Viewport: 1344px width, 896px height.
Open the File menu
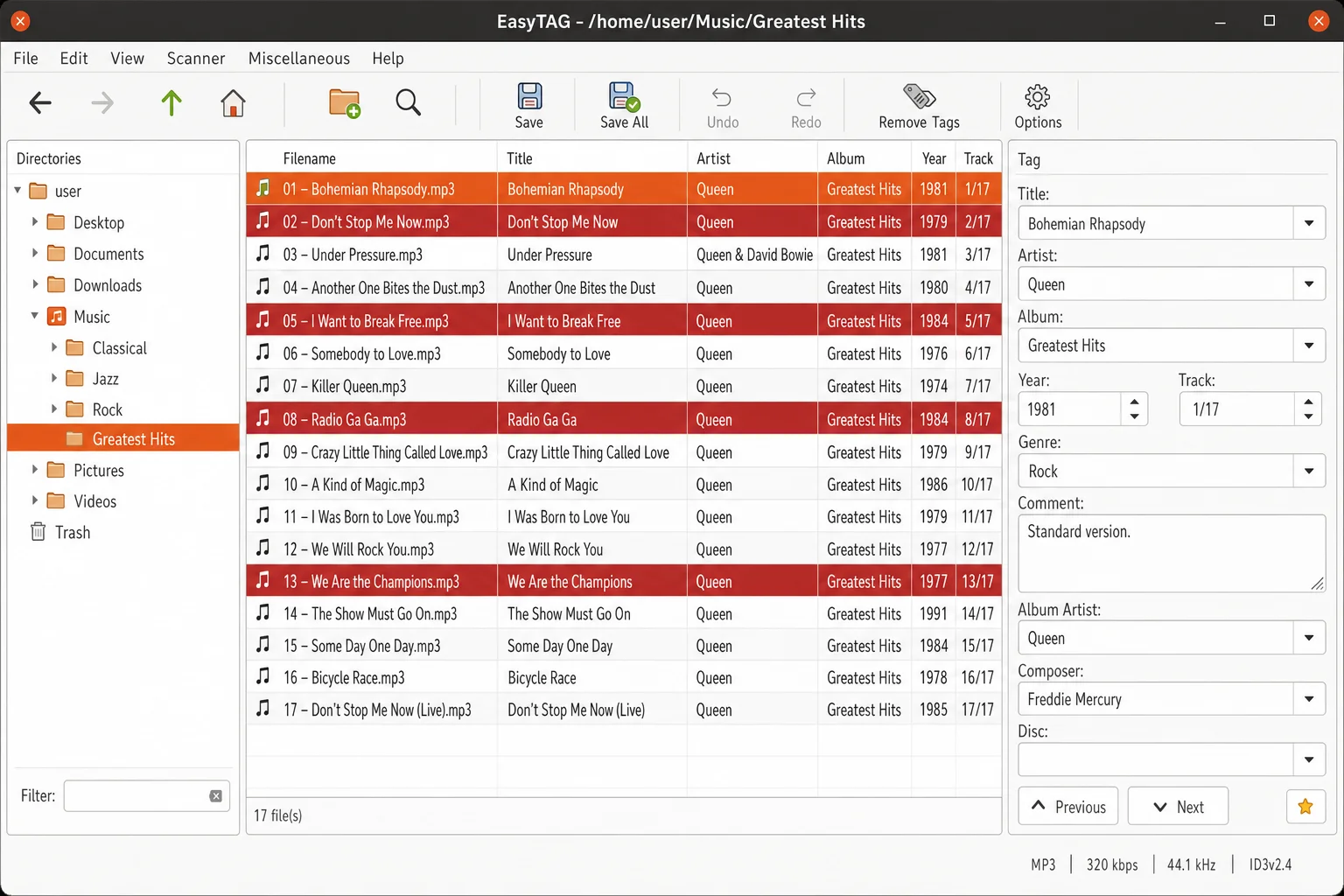click(25, 58)
